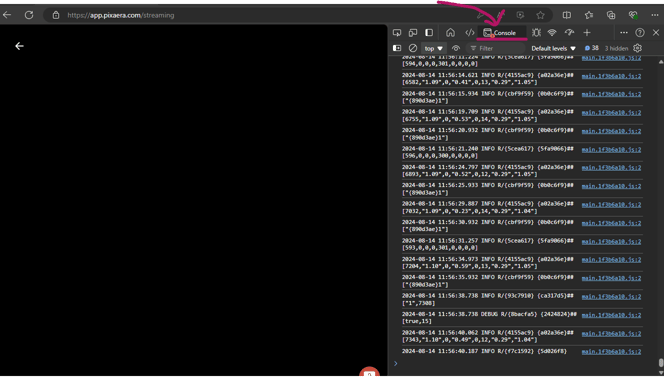Viewport: 664px width, 392px height.
Task: Open source link of 11:56:20.932 log entry
Action: 611,131
